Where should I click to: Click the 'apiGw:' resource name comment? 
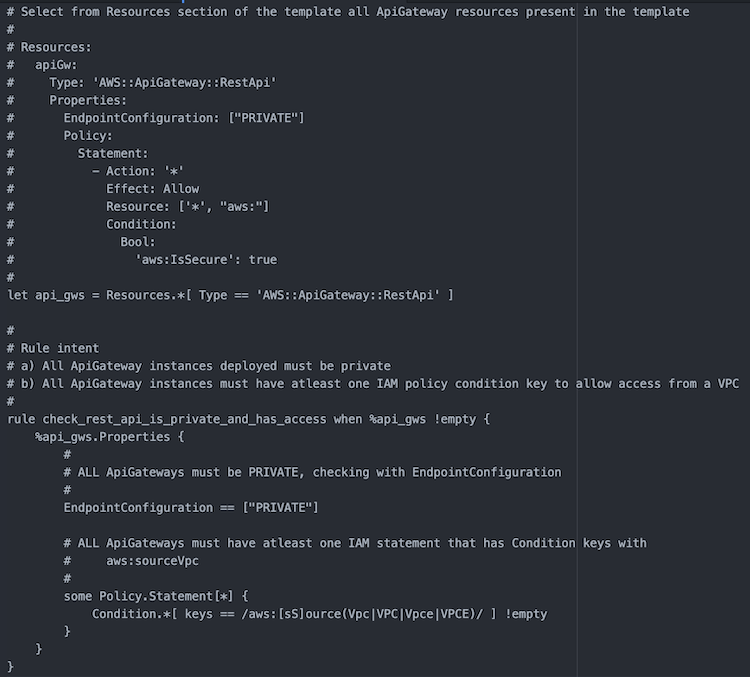56,65
